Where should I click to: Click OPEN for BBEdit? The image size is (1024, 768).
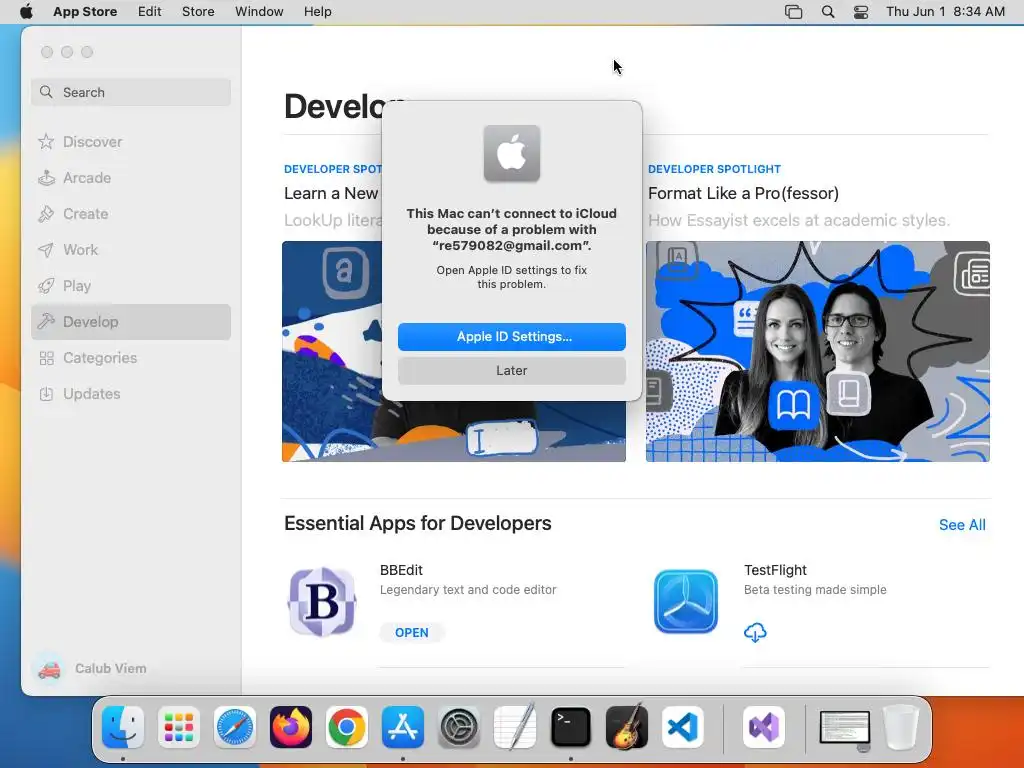tap(411, 633)
